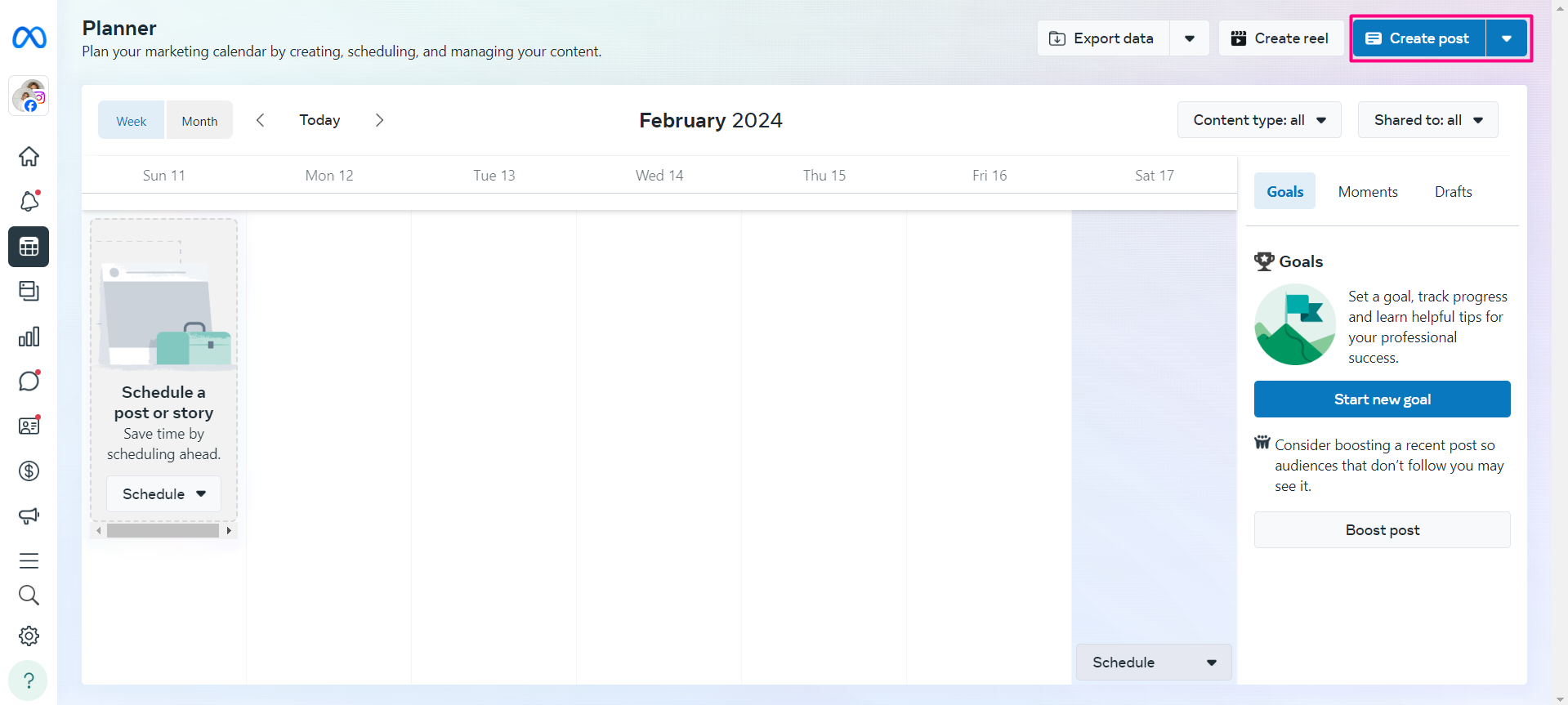Open the Content type: all filter
Screen dimensions: 1568x705
coord(1259,120)
